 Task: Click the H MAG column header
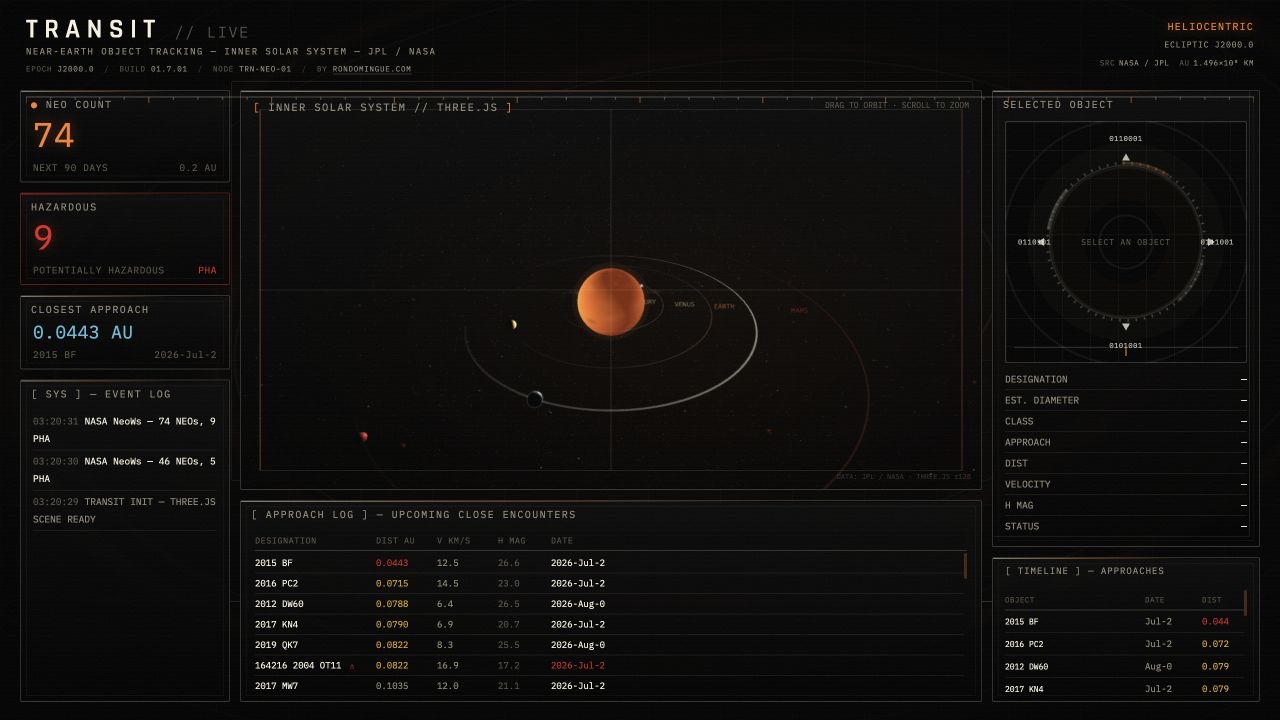[x=512, y=541]
